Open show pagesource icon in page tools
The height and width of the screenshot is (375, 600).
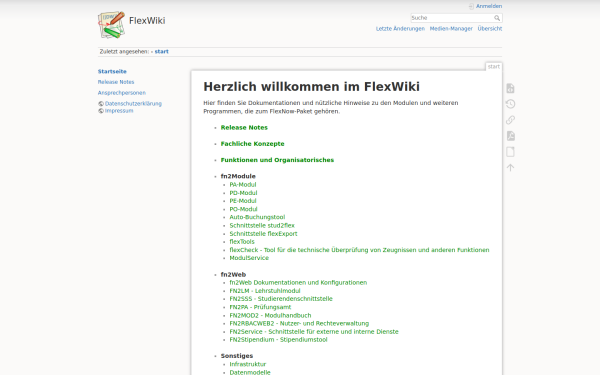[510, 88]
